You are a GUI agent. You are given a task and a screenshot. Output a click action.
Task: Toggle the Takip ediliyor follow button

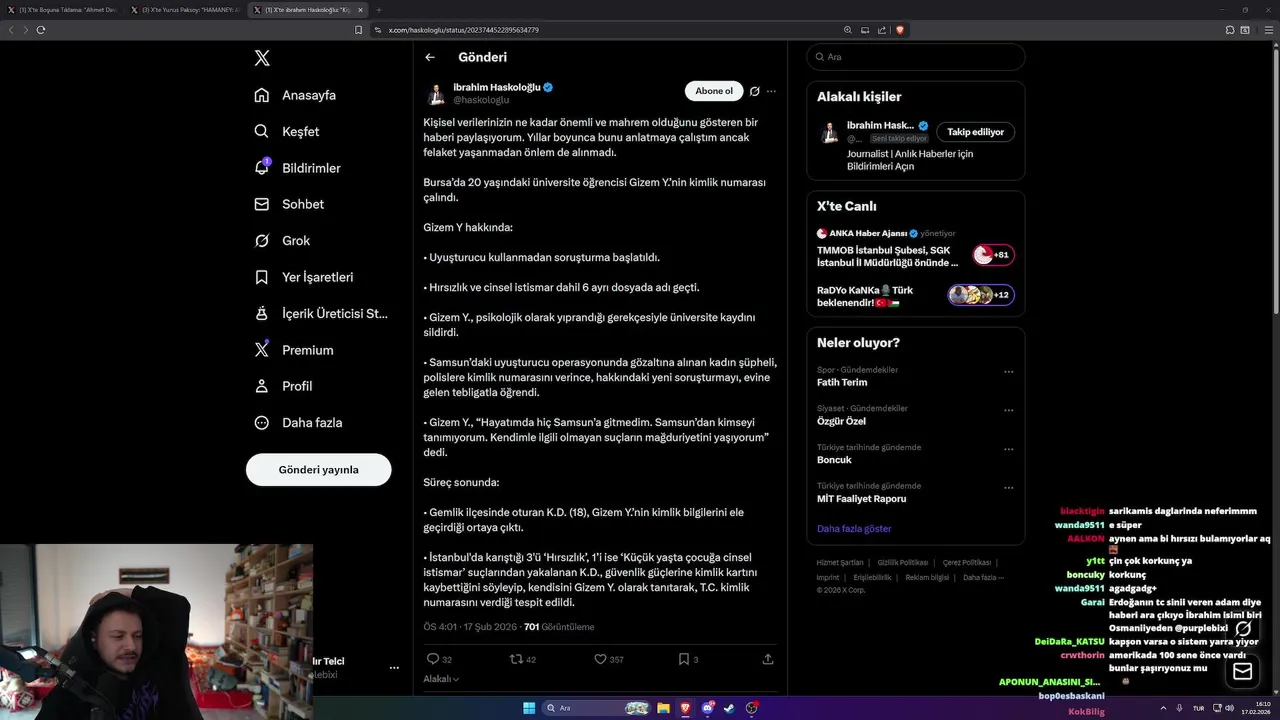975,132
